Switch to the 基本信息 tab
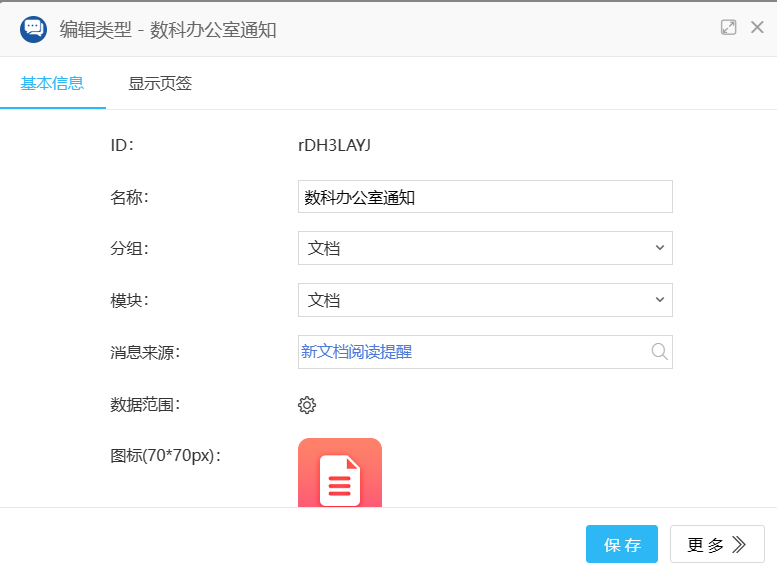 [x=52, y=84]
